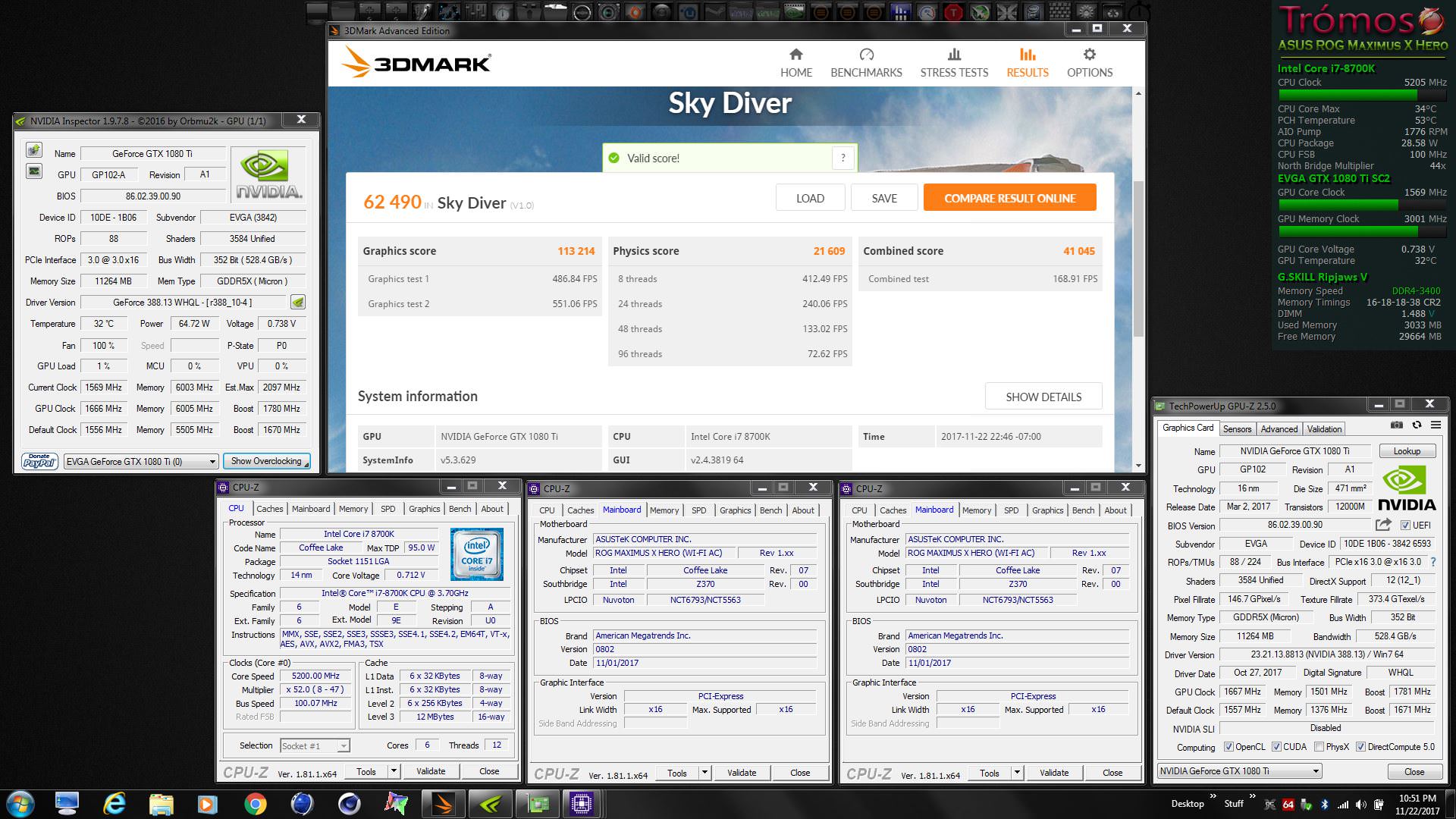1456x819 pixels.
Task: Click the GPU-Z bus interface question mark
Action: (x=1432, y=562)
